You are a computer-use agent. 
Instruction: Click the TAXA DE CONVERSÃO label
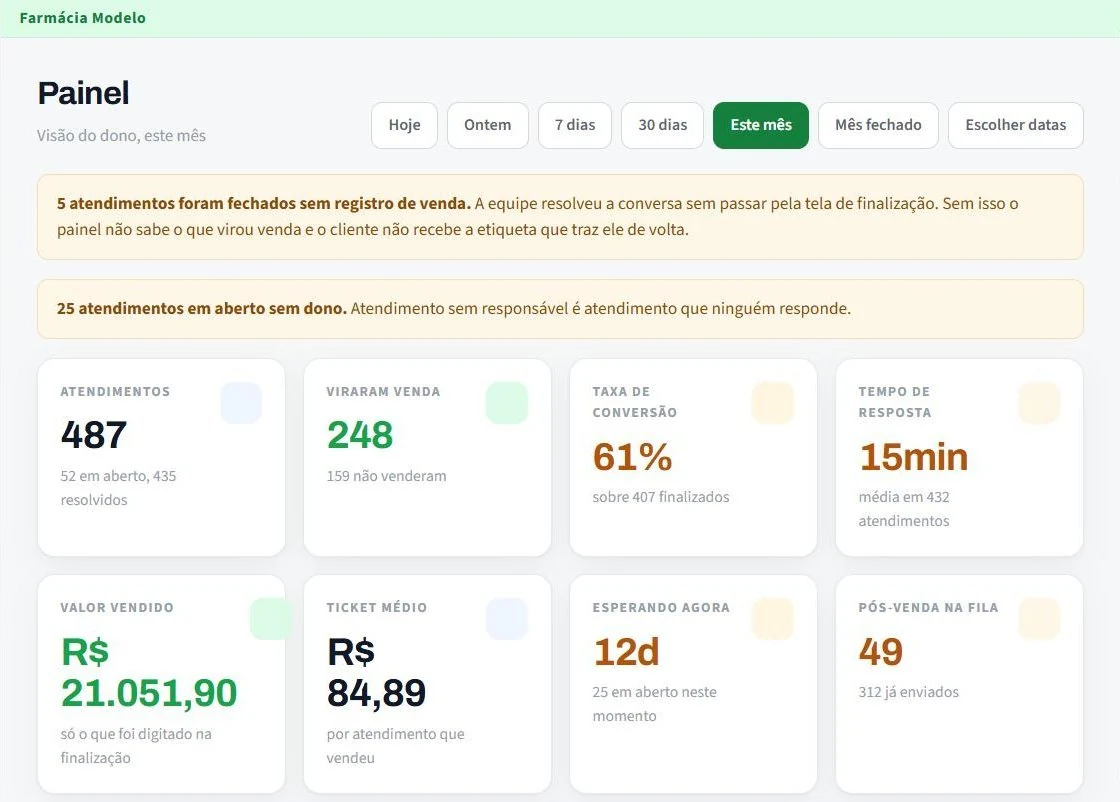[x=635, y=402]
